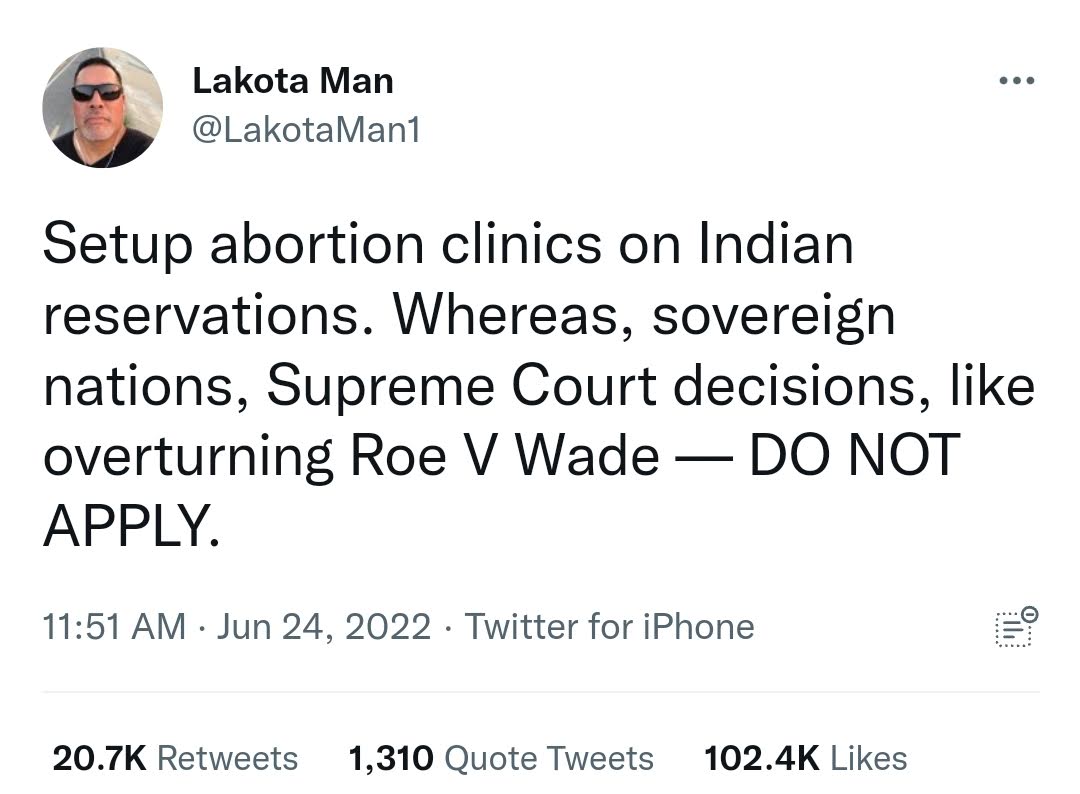Open the three-dot more options menu
This screenshot has height=794, width=1080.
pyautogui.click(x=1017, y=81)
